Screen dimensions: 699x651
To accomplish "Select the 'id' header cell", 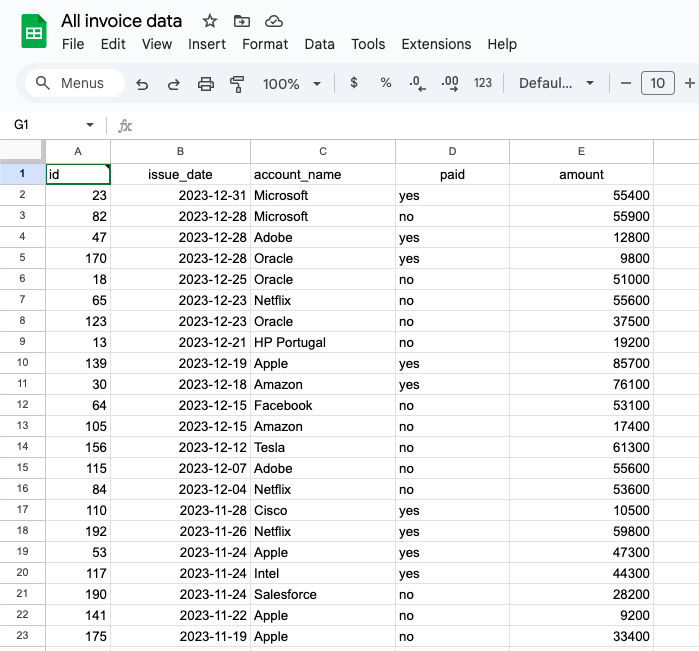I will [78, 174].
